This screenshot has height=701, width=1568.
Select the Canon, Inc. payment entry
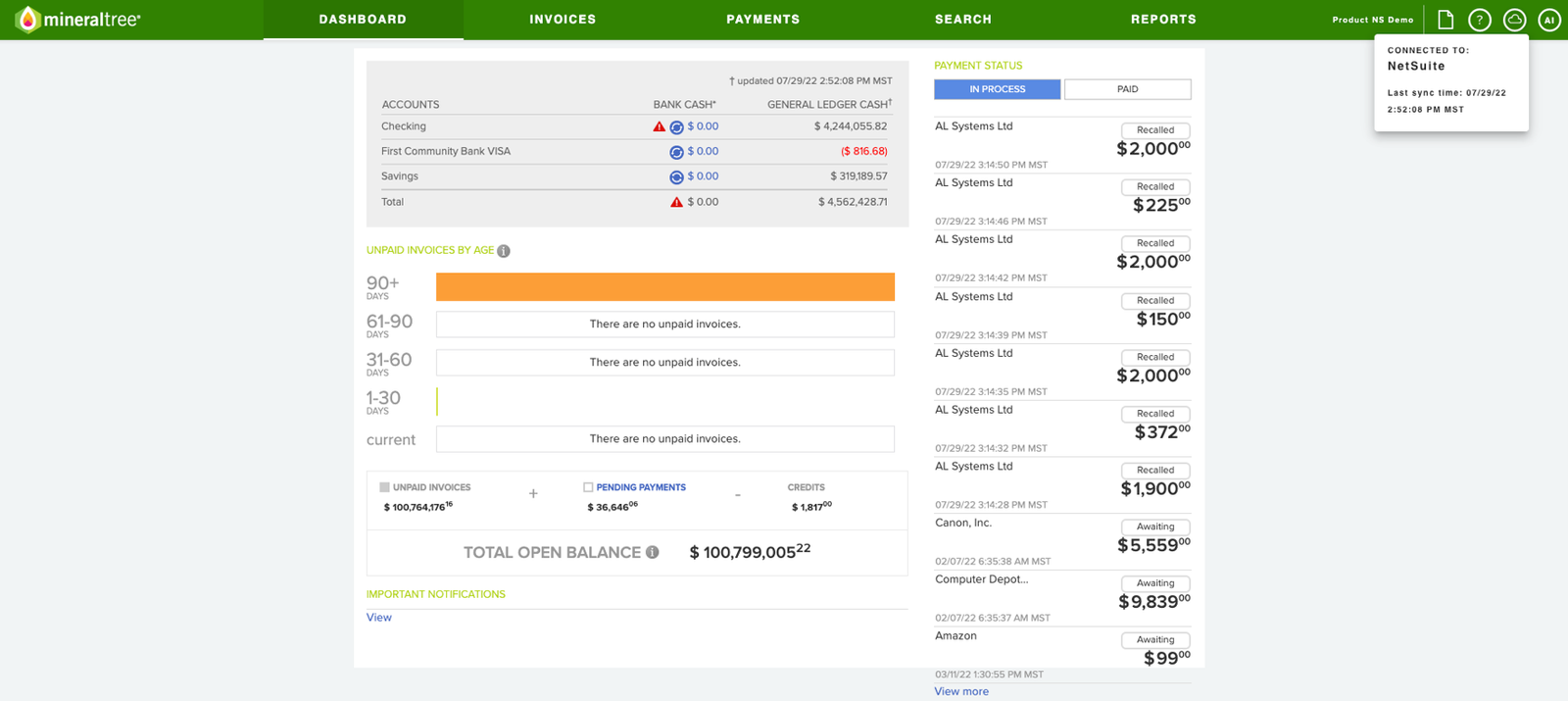pyautogui.click(x=1063, y=542)
